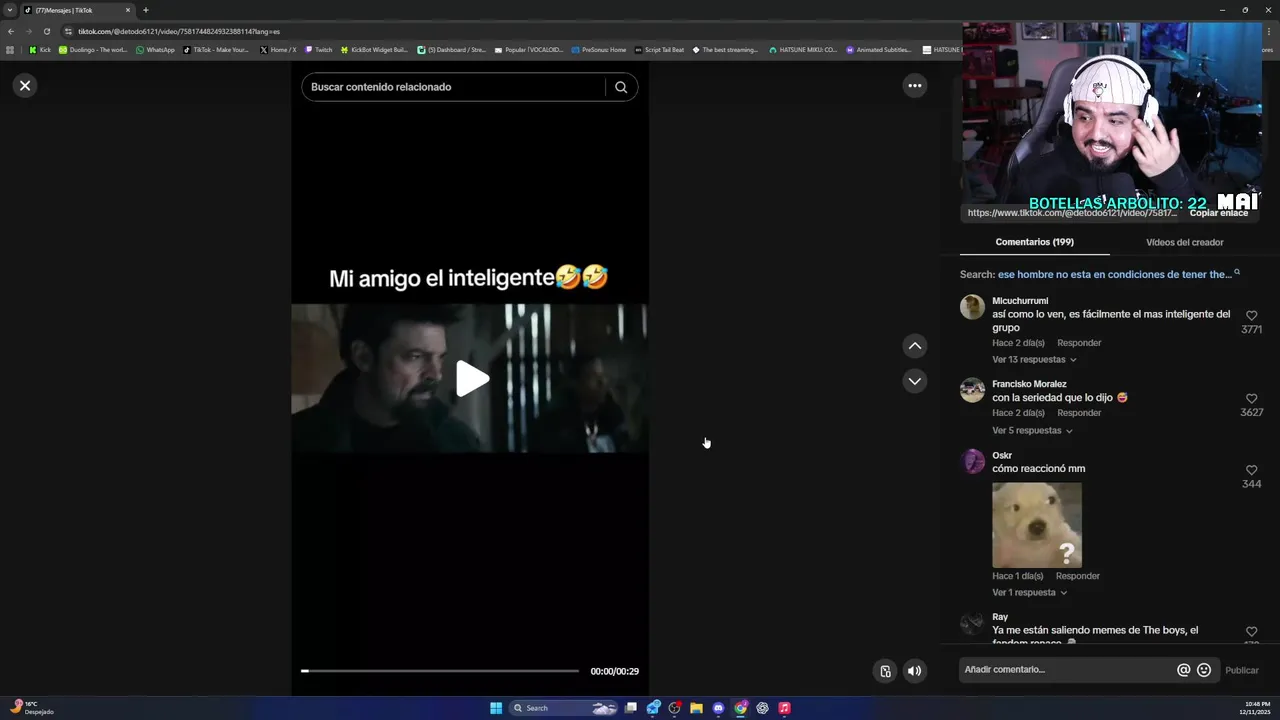
Task: Open a new browser tab with plus
Action: [145, 10]
